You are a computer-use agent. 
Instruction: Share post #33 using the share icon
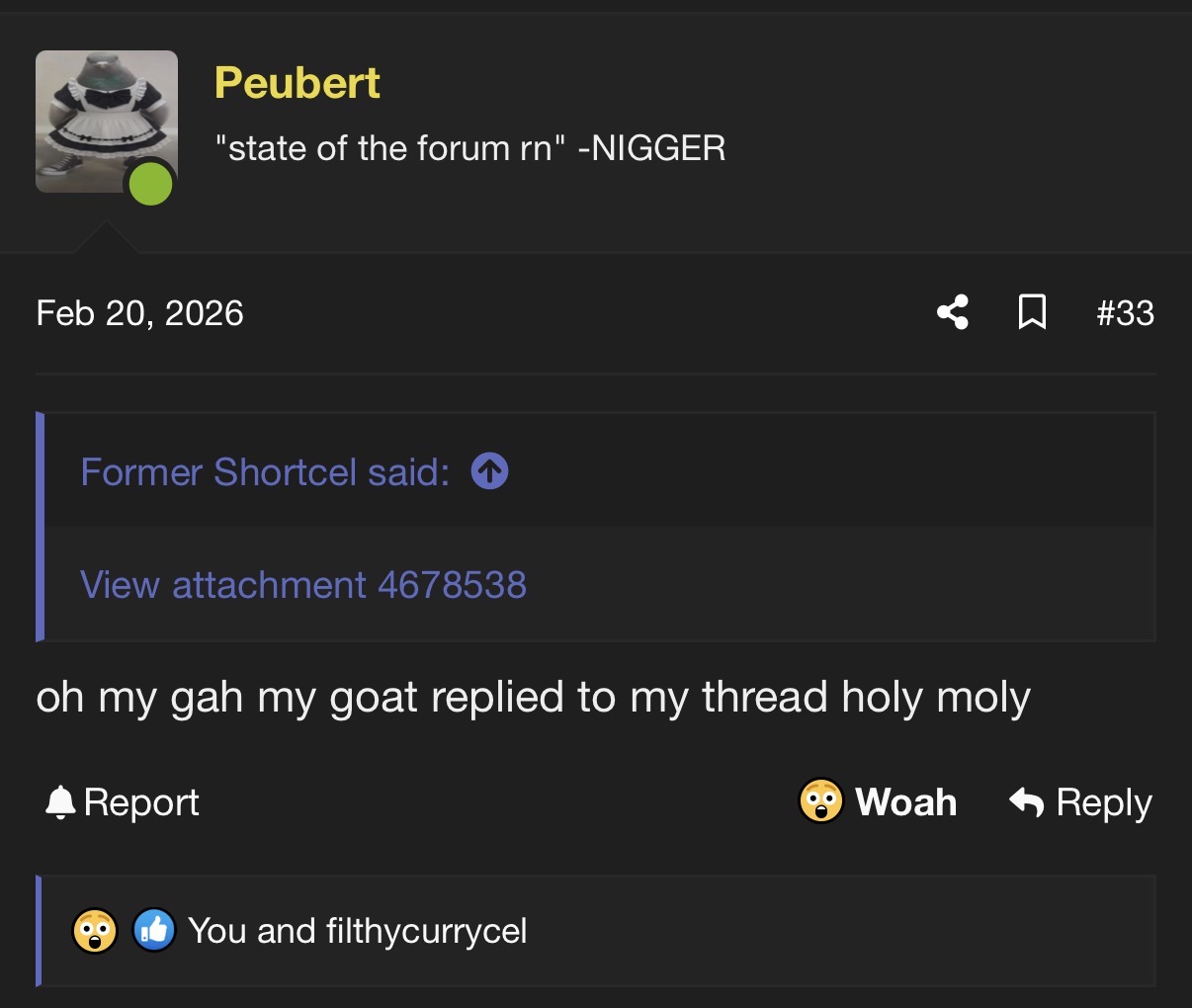[953, 312]
